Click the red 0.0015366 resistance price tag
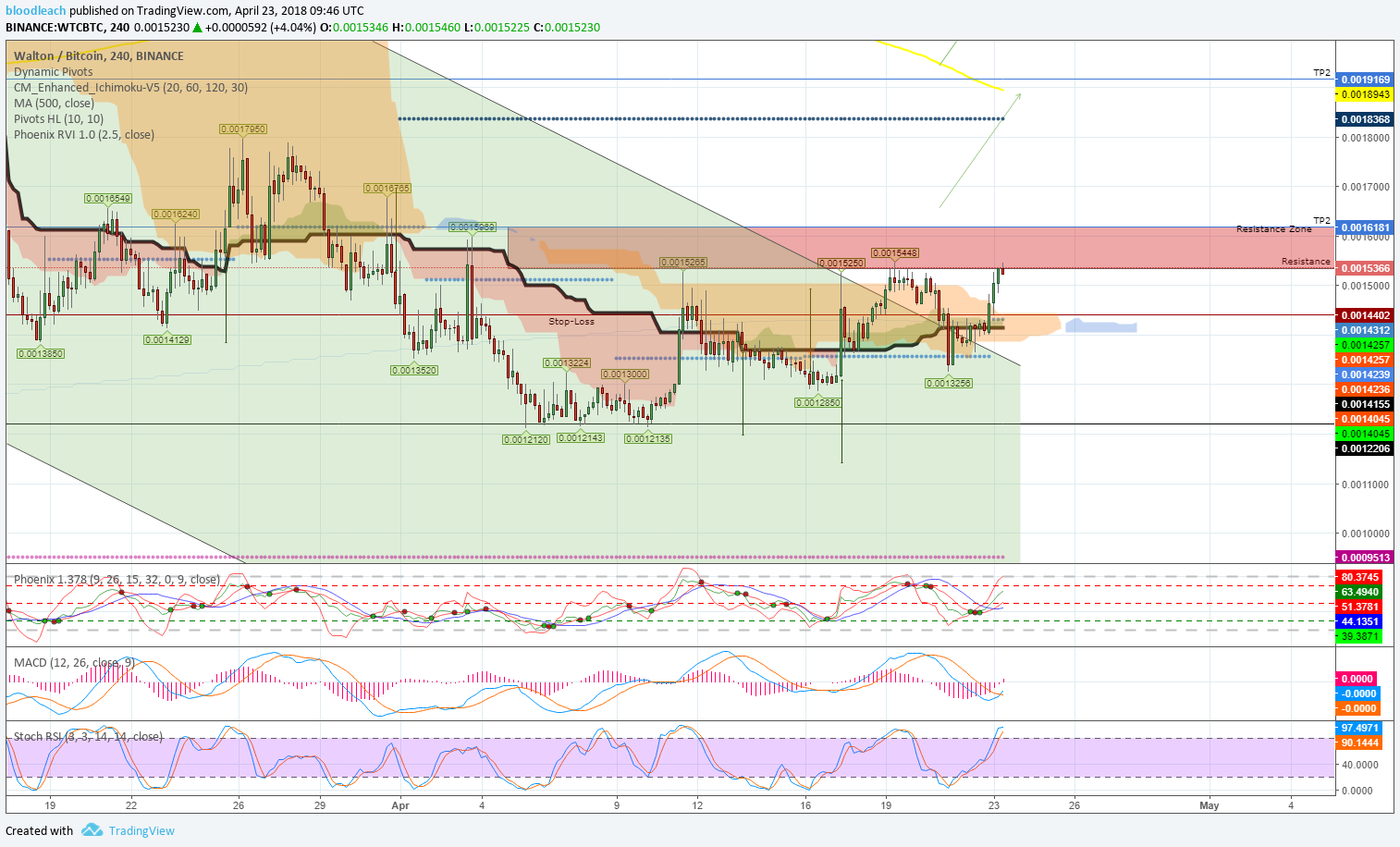This screenshot has width=1400, height=847. [x=1365, y=268]
